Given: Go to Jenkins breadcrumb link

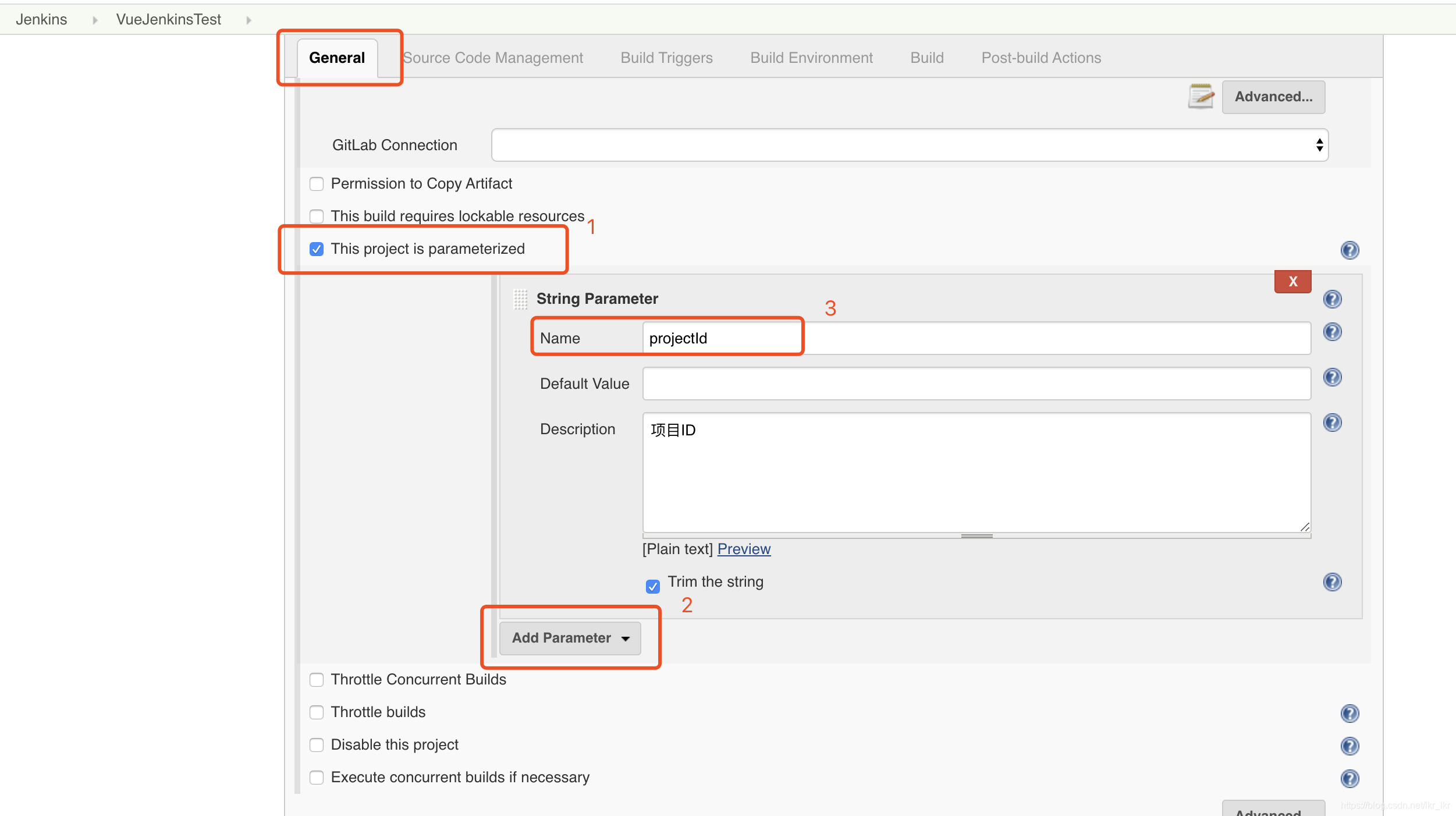Looking at the screenshot, I should [x=41, y=19].
